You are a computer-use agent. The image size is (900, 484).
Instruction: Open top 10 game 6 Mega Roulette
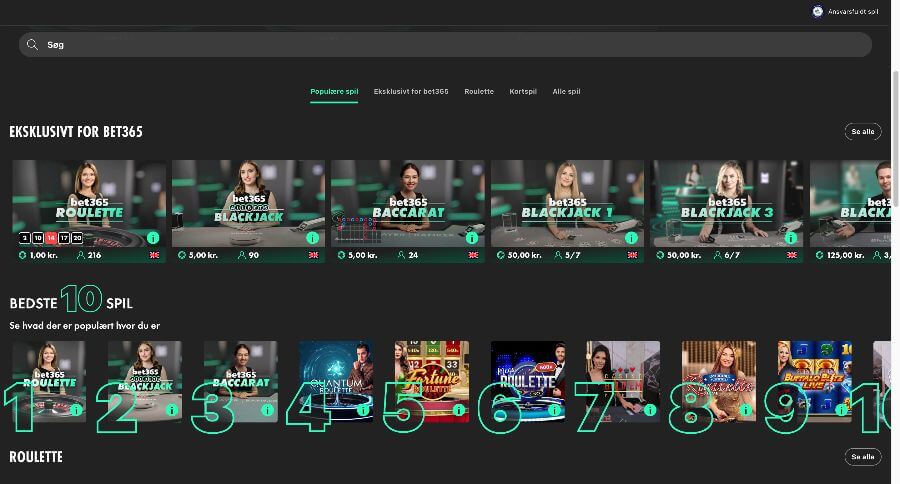click(528, 381)
